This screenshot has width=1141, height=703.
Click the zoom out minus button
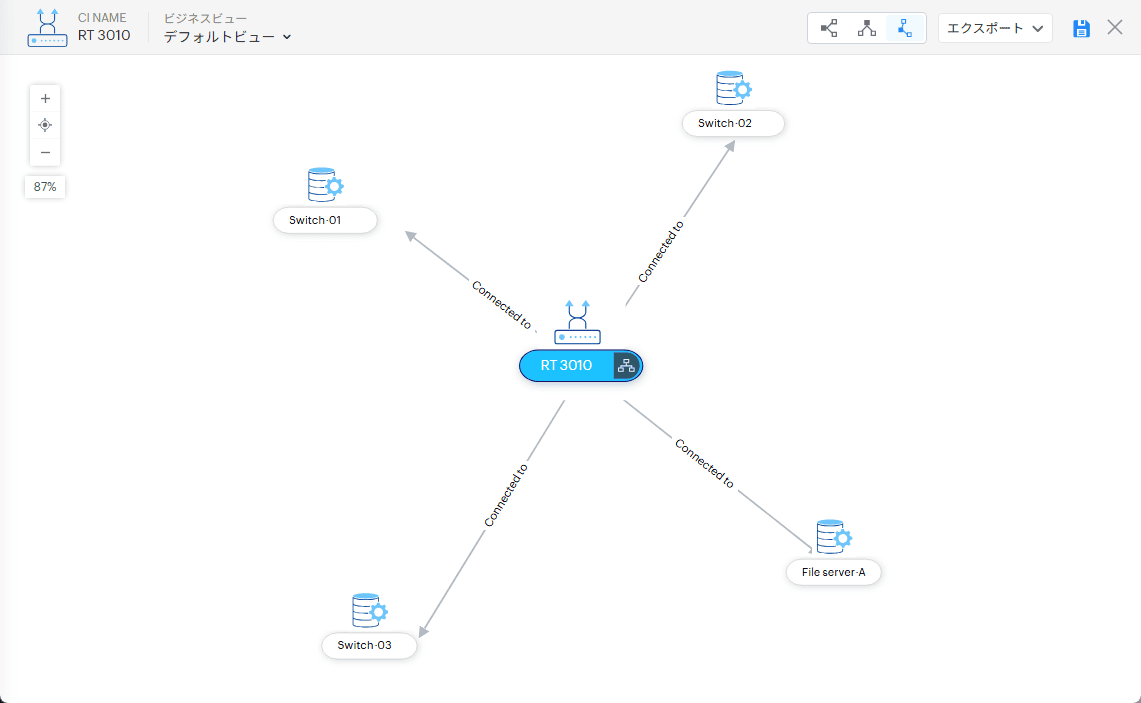45,152
